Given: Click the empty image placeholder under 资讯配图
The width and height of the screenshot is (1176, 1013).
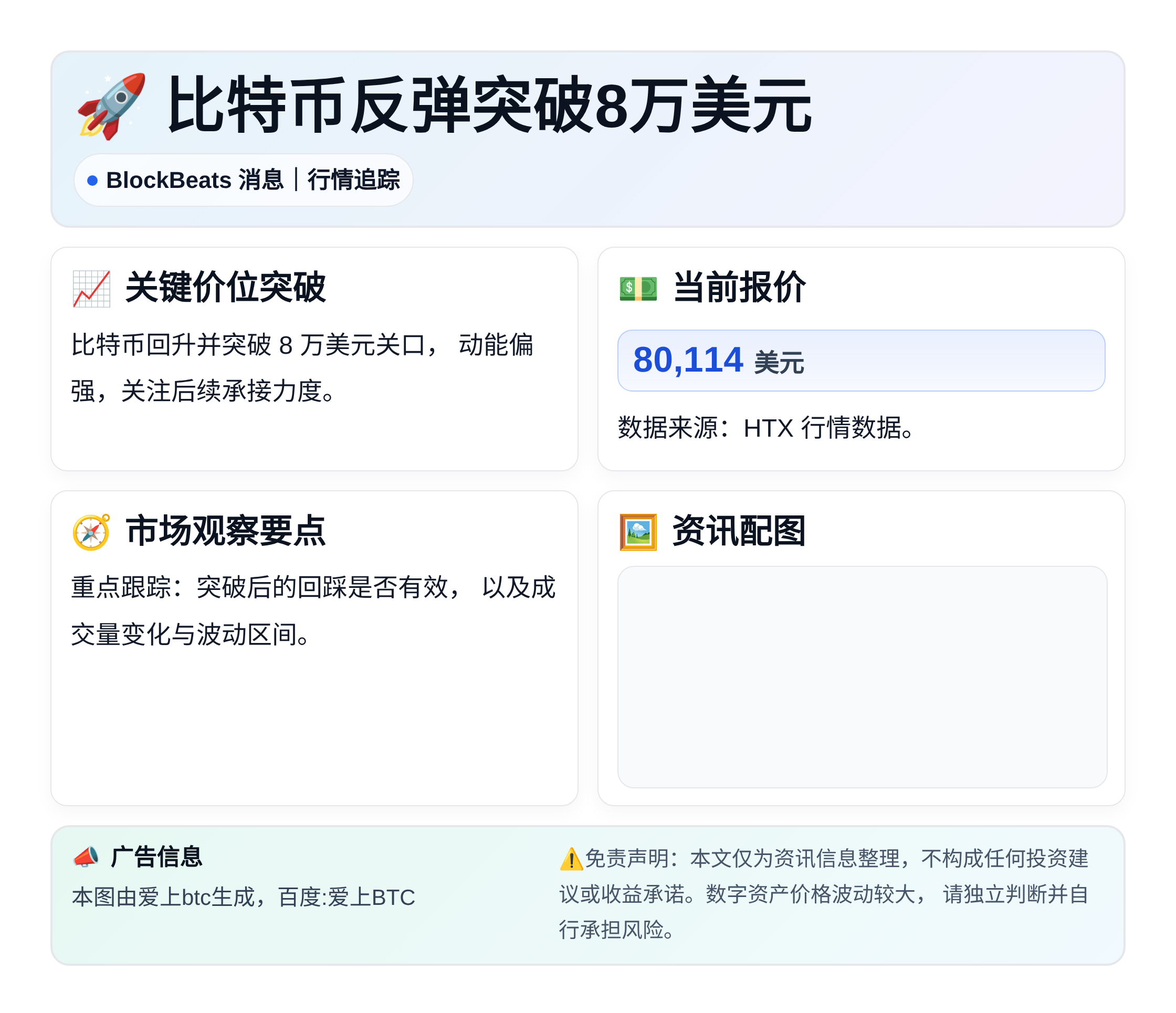Looking at the screenshot, I should 862,677.
